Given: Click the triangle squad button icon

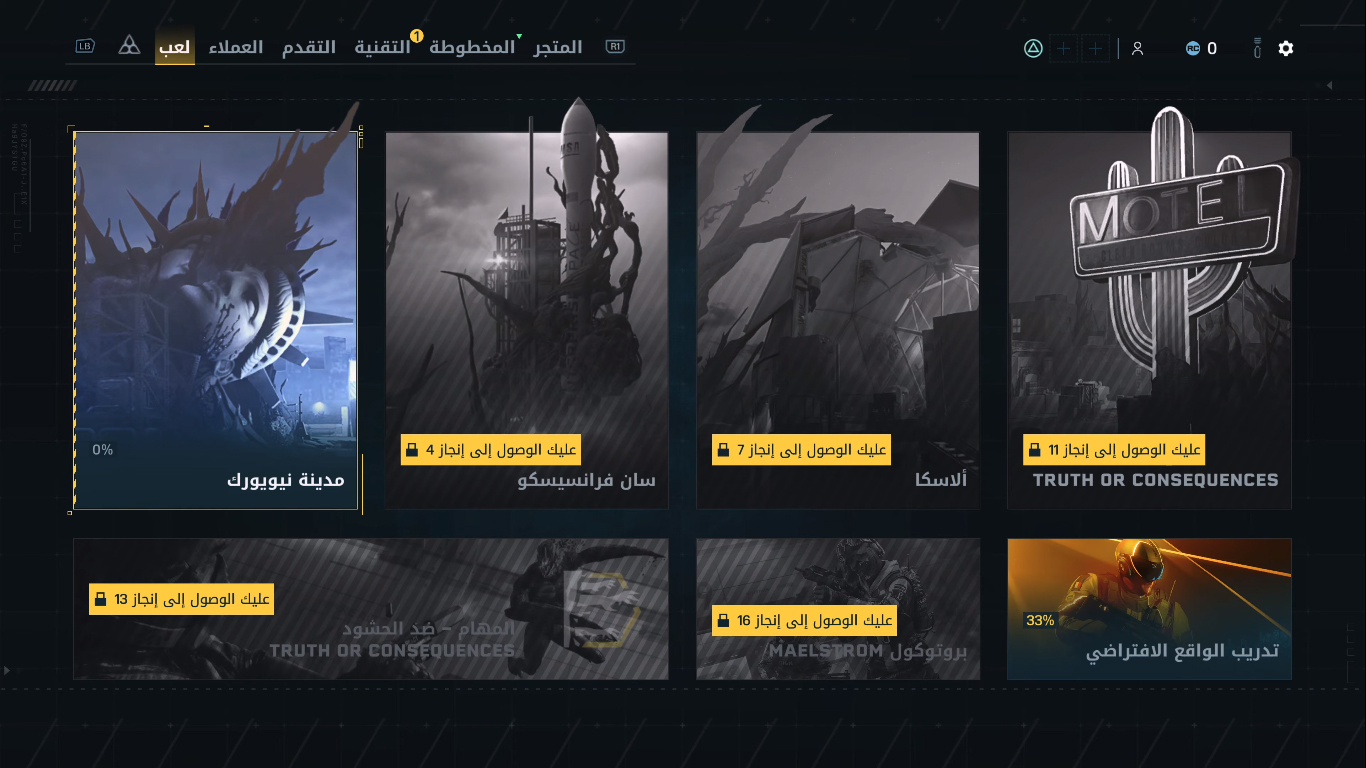Looking at the screenshot, I should pyautogui.click(x=1033, y=48).
